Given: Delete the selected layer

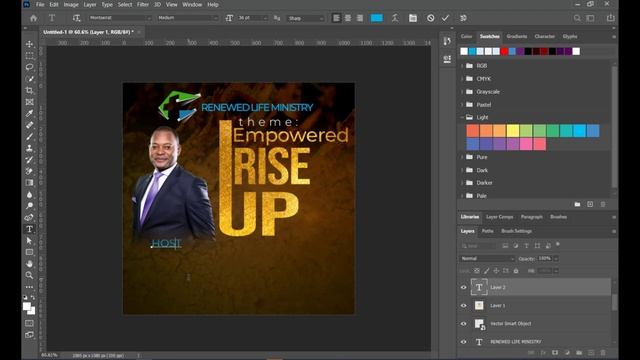Looking at the screenshot, I should pyautogui.click(x=603, y=353).
